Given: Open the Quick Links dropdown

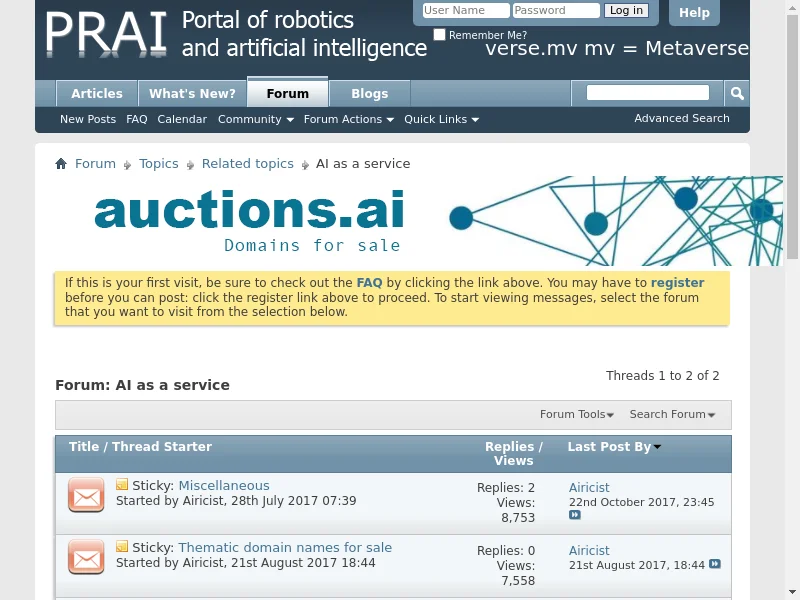Looking at the screenshot, I should (x=441, y=119).
